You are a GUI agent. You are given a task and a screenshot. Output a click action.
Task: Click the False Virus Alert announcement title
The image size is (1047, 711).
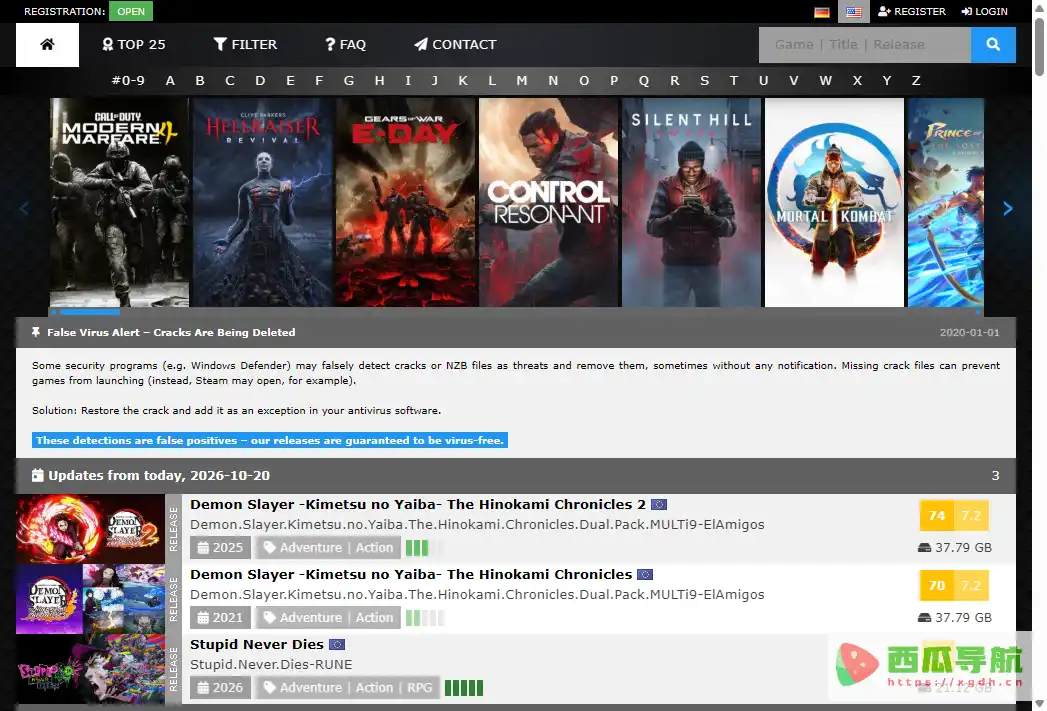click(171, 332)
